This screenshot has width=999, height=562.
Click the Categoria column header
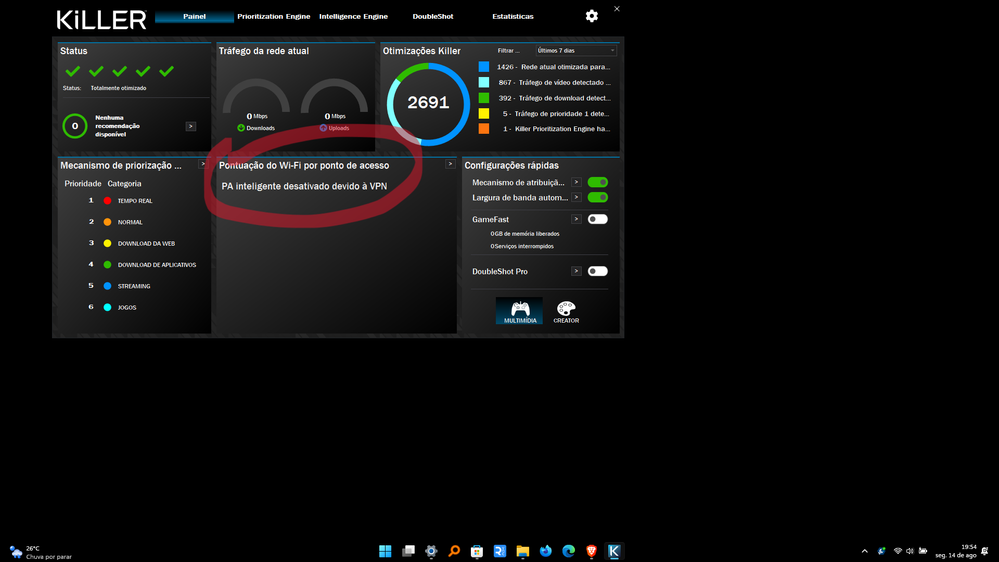124,184
